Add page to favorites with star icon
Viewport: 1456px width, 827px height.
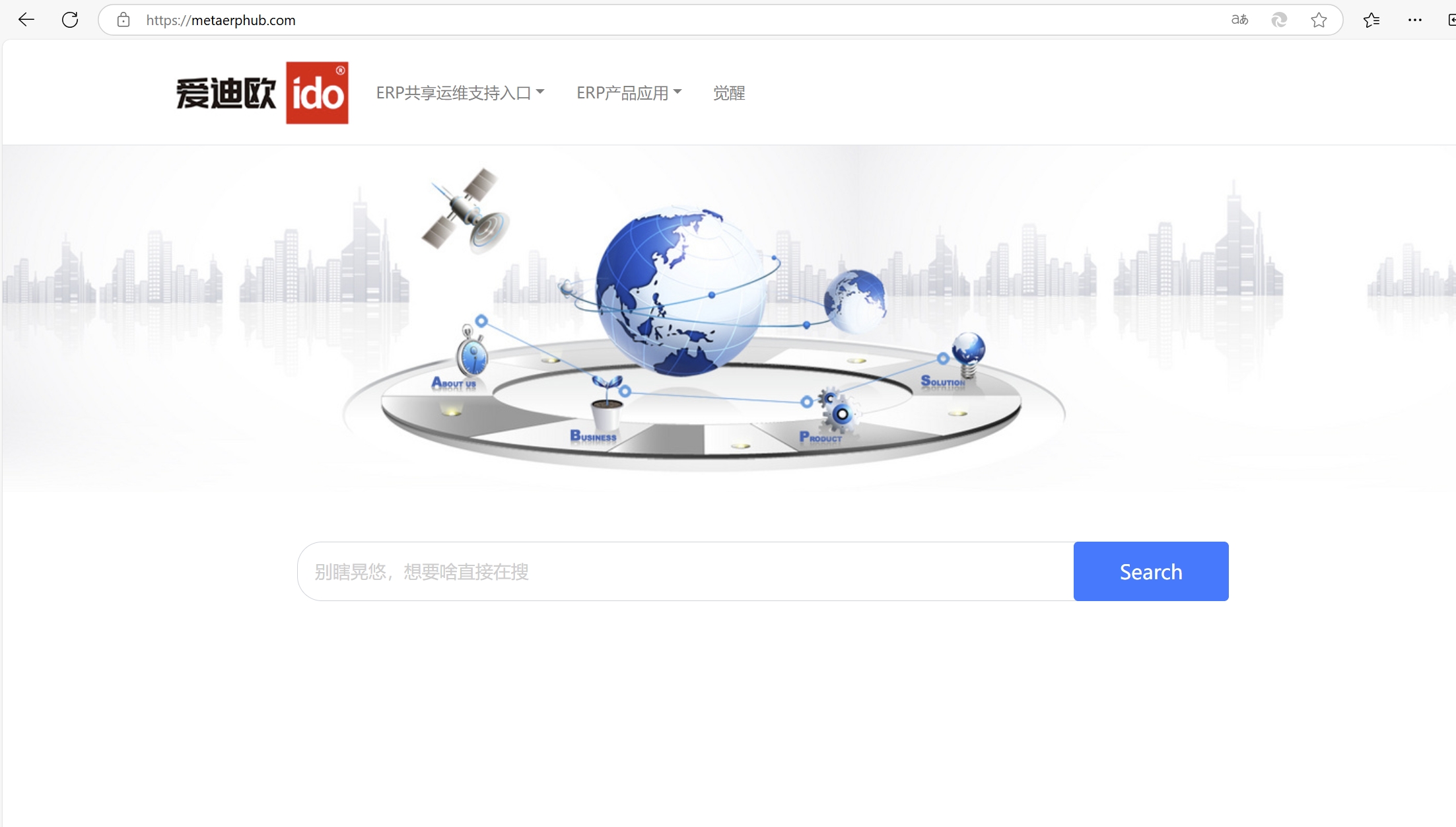coord(1319,20)
